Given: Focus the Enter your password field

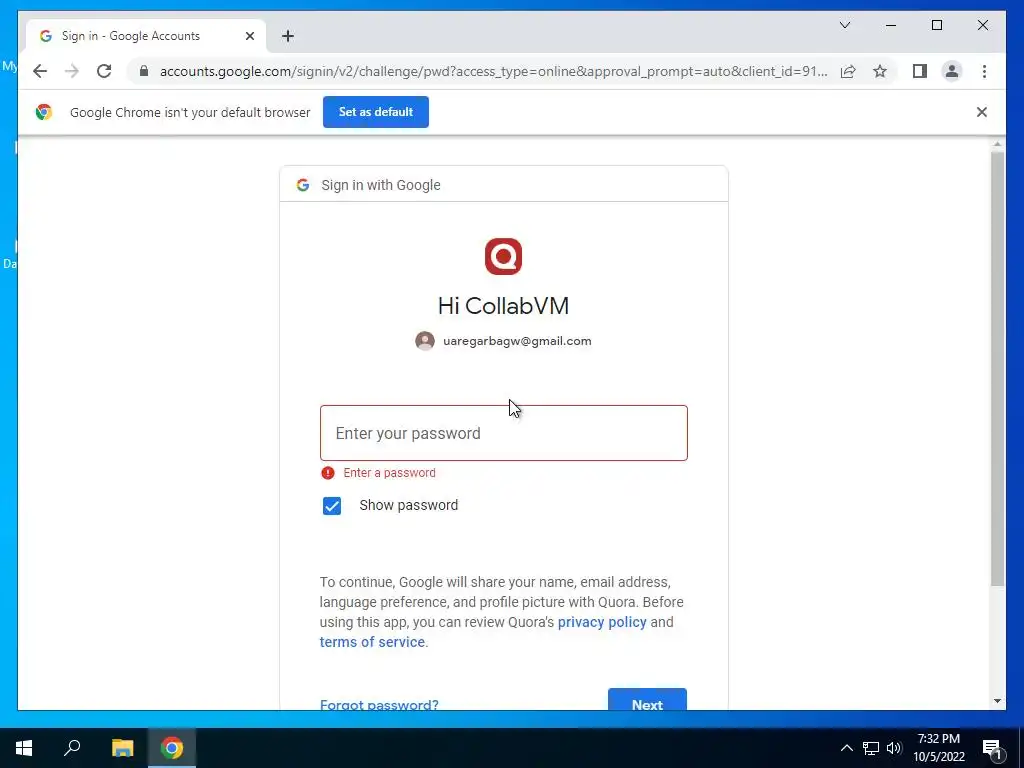Looking at the screenshot, I should (x=504, y=433).
